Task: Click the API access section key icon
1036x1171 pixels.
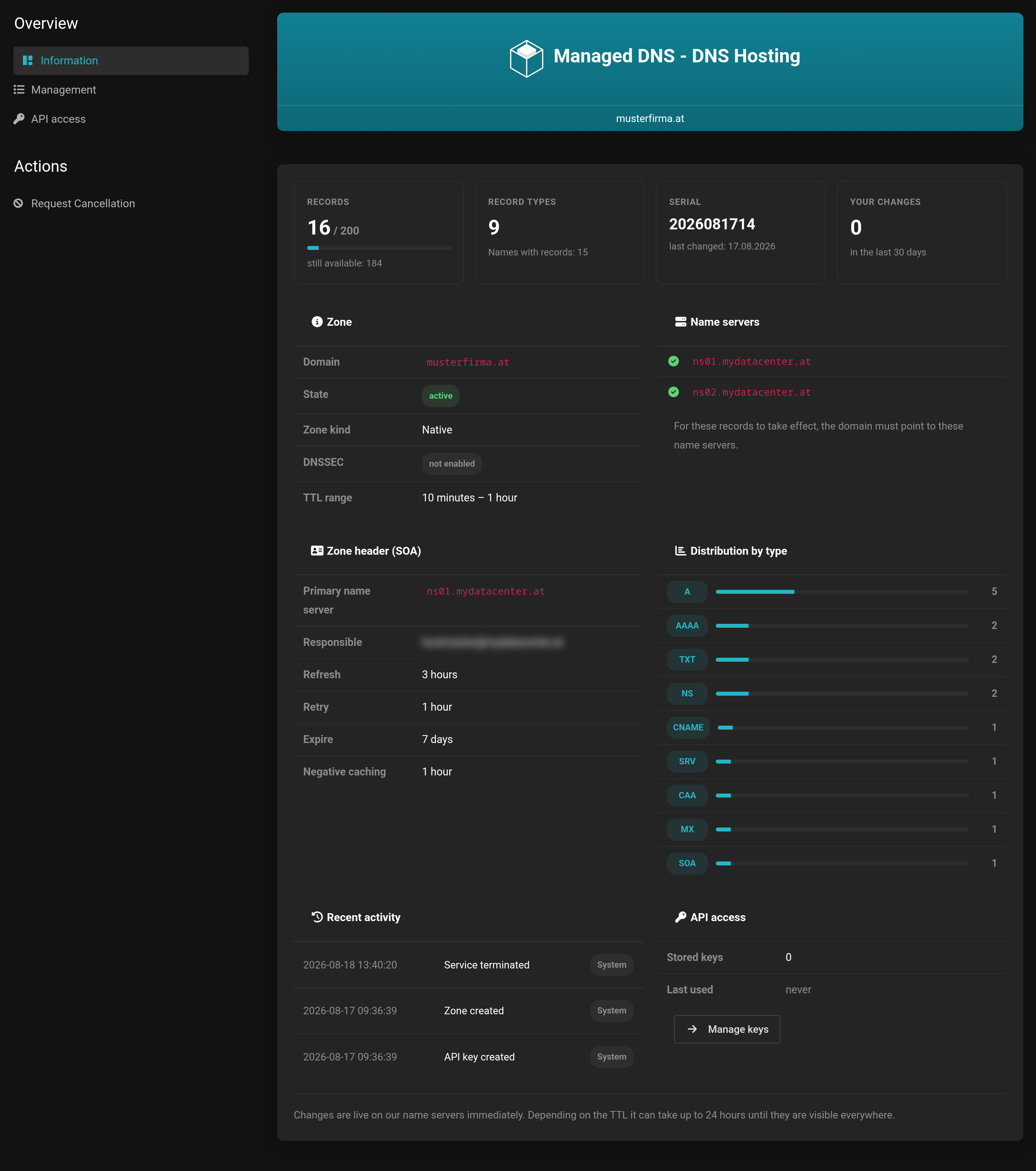Action: point(681,917)
